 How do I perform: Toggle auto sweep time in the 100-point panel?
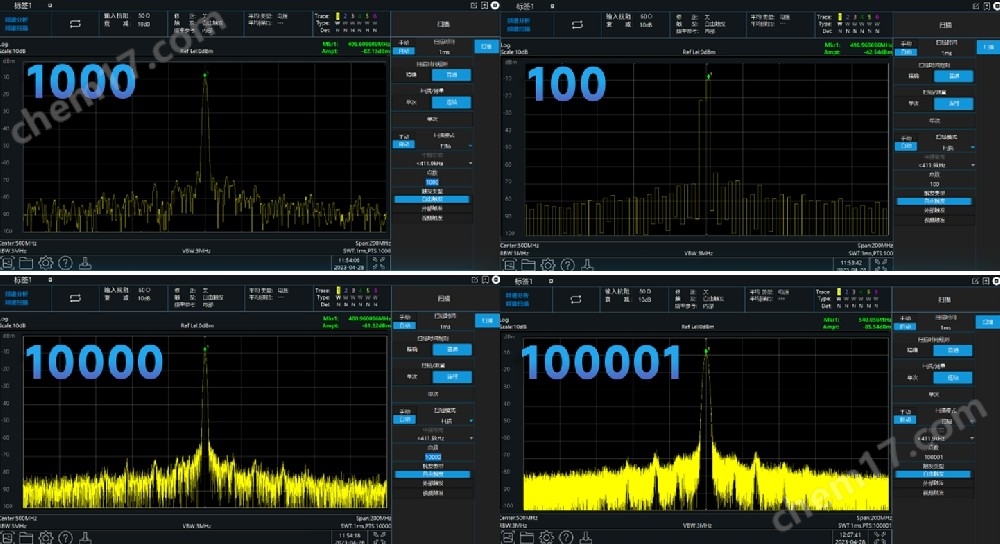pyautogui.click(x=906, y=52)
